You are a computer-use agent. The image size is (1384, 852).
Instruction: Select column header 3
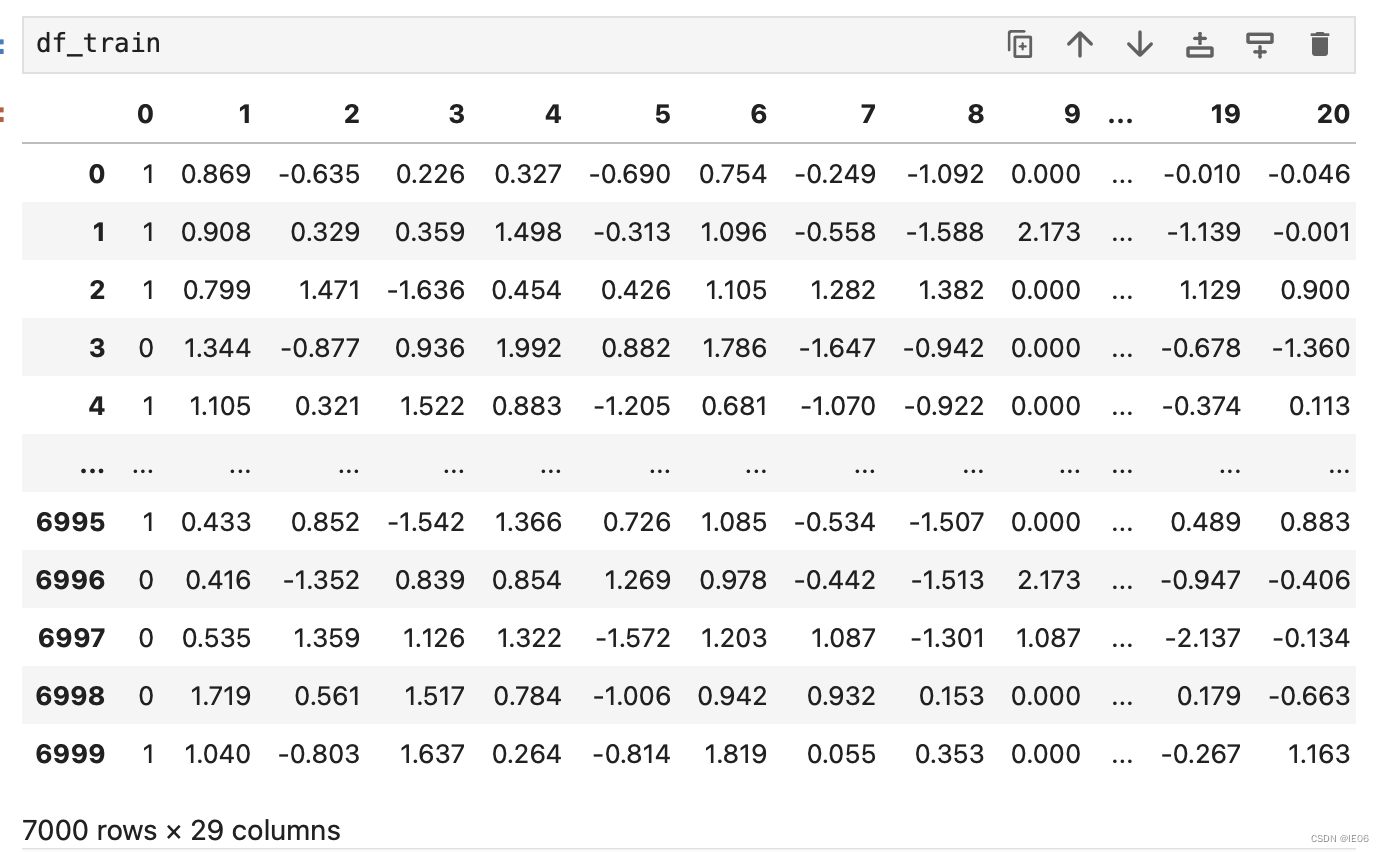click(456, 115)
